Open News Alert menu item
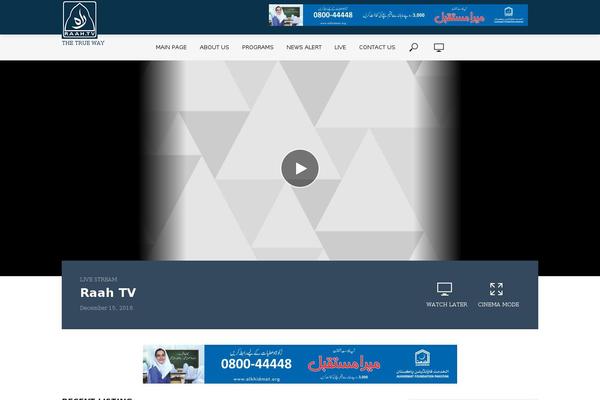The image size is (600, 400). pos(304,47)
